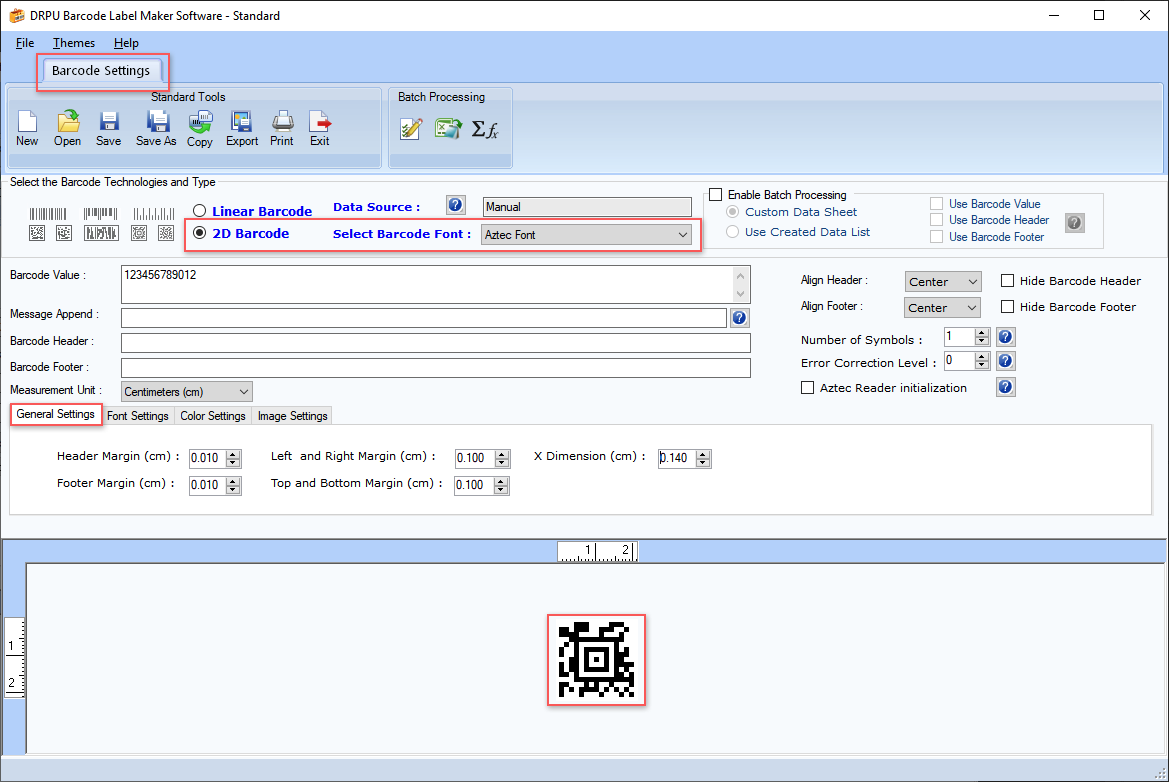Click gray help icon beside Use Barcode Header

pos(1074,222)
